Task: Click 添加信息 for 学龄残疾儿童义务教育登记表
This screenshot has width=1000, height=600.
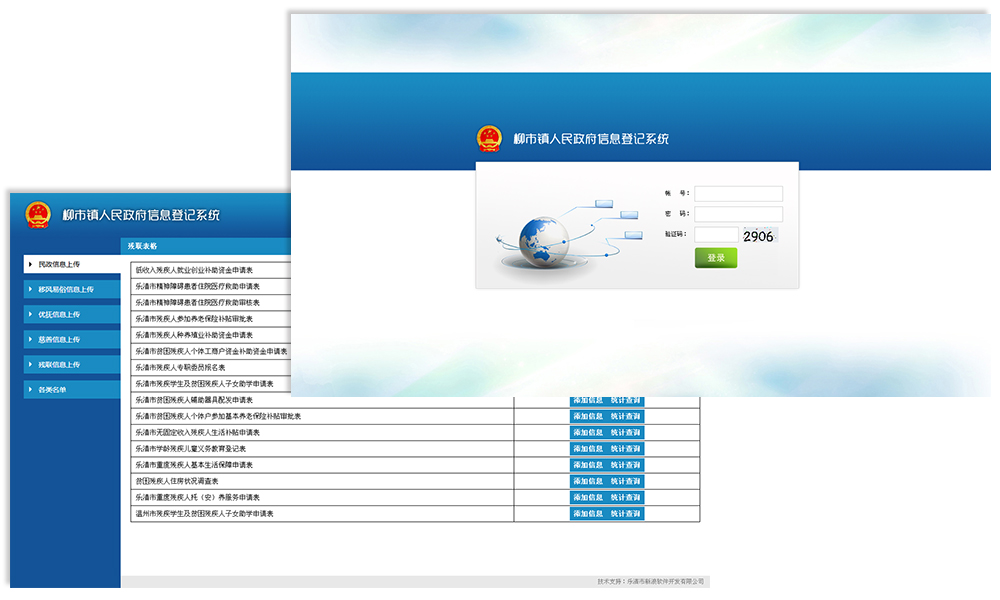Action: [x=588, y=449]
